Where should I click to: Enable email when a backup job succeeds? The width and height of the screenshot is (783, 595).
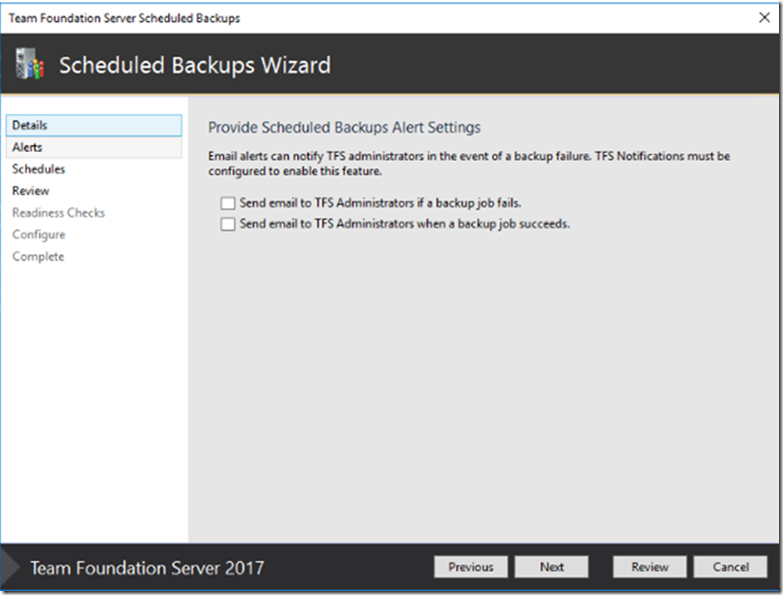pos(228,225)
